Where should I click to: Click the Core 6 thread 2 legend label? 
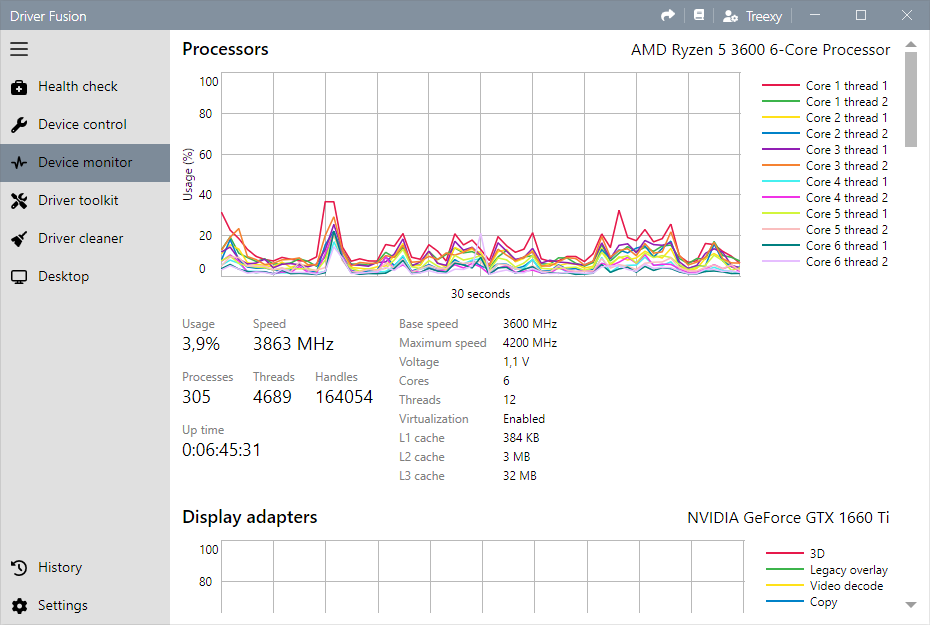[x=846, y=262]
